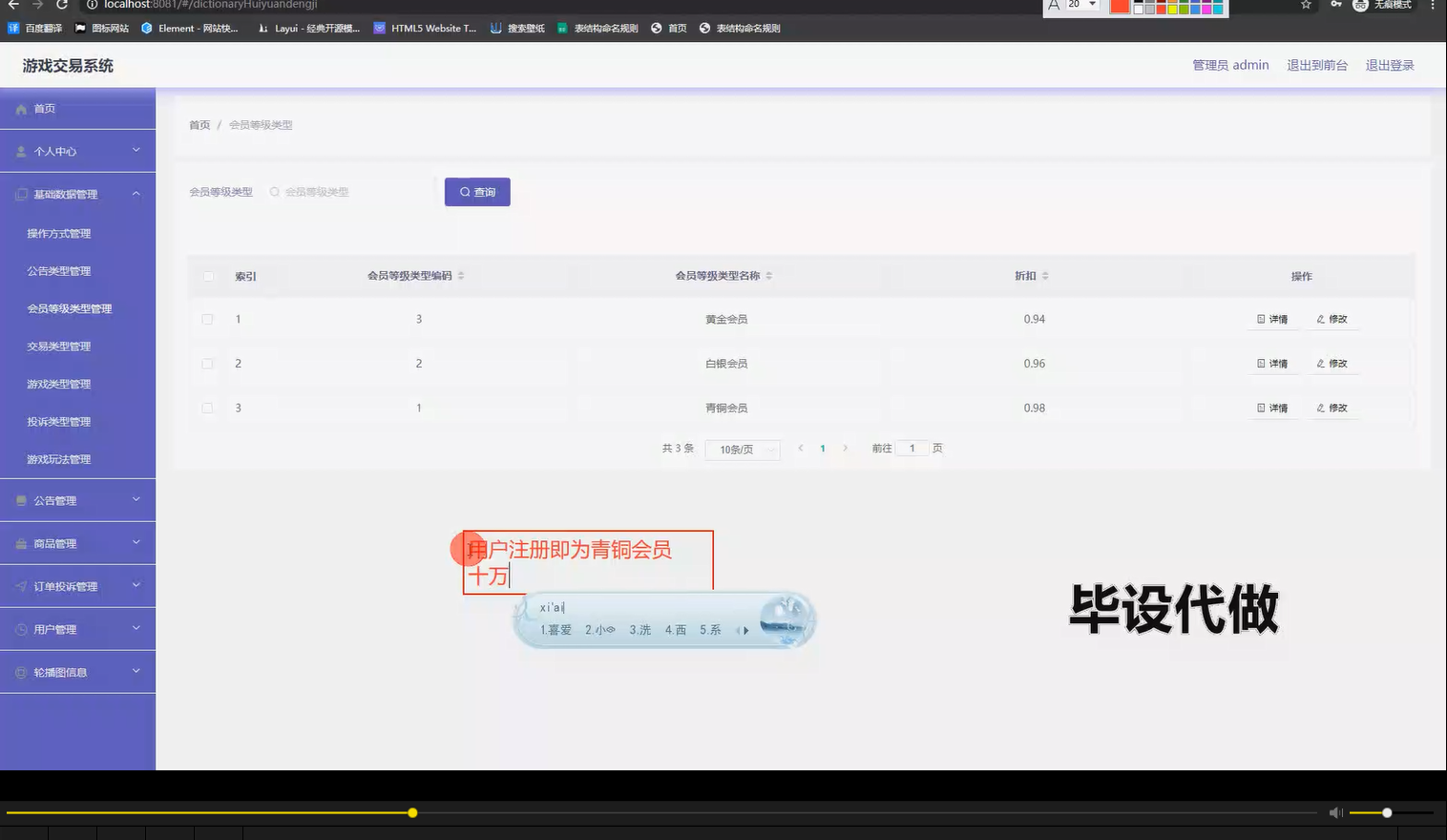Click the 公告管理 announcement icon

(20, 499)
